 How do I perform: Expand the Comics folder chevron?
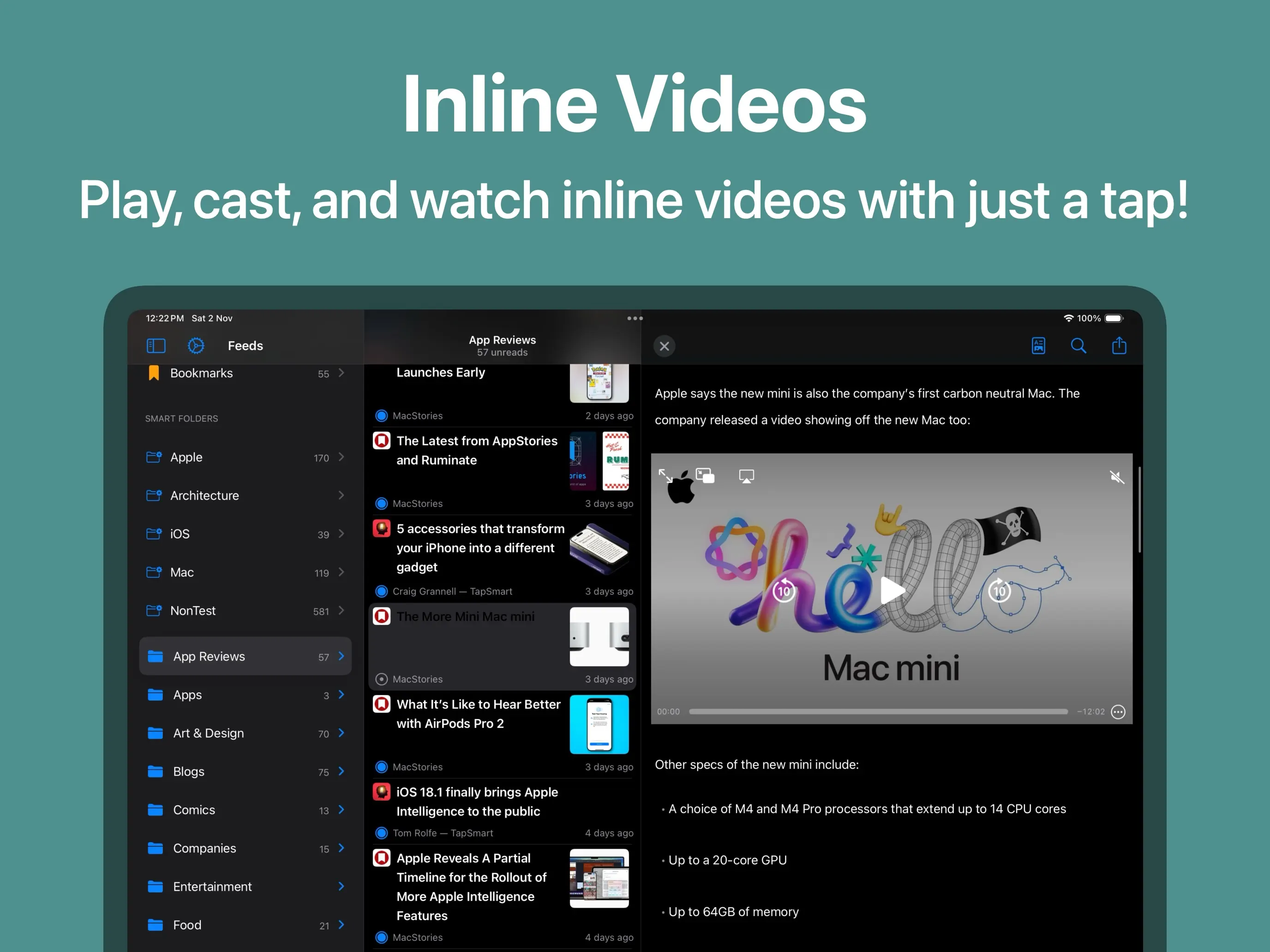[341, 809]
